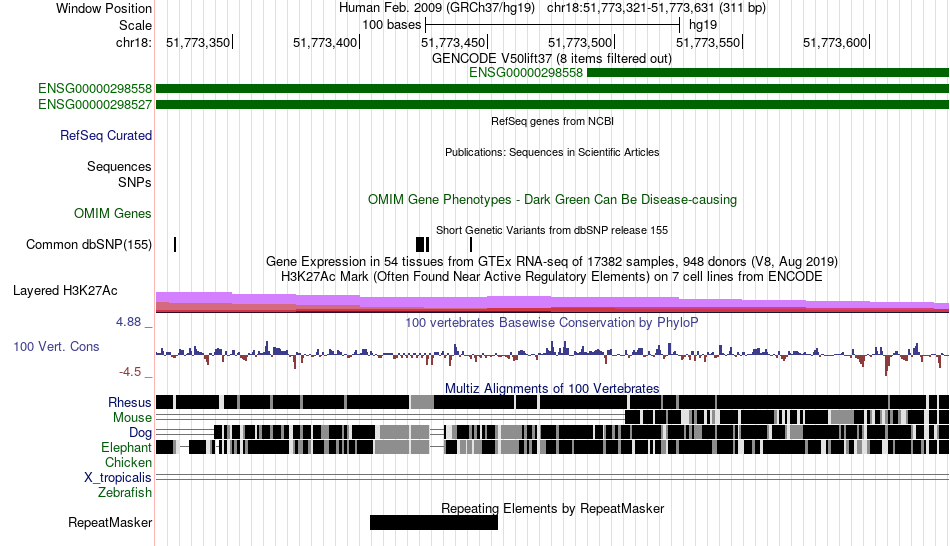Click the Scale track label
The height and width of the screenshot is (546, 950).
(x=135, y=25)
